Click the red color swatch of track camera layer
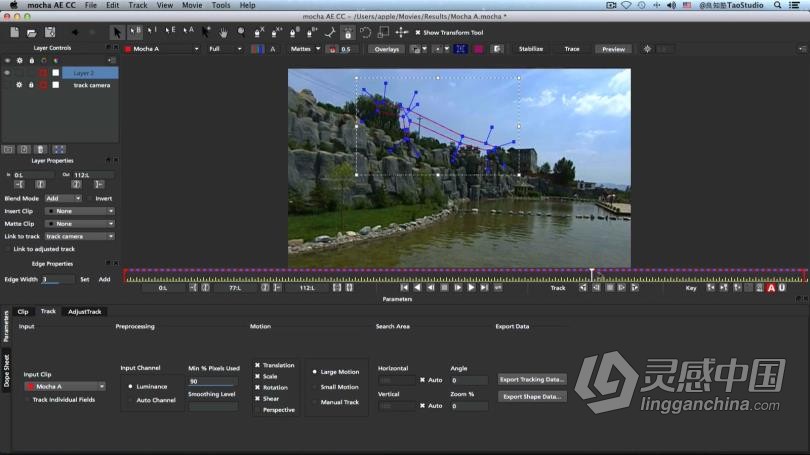The width and height of the screenshot is (810, 455). coord(43,85)
